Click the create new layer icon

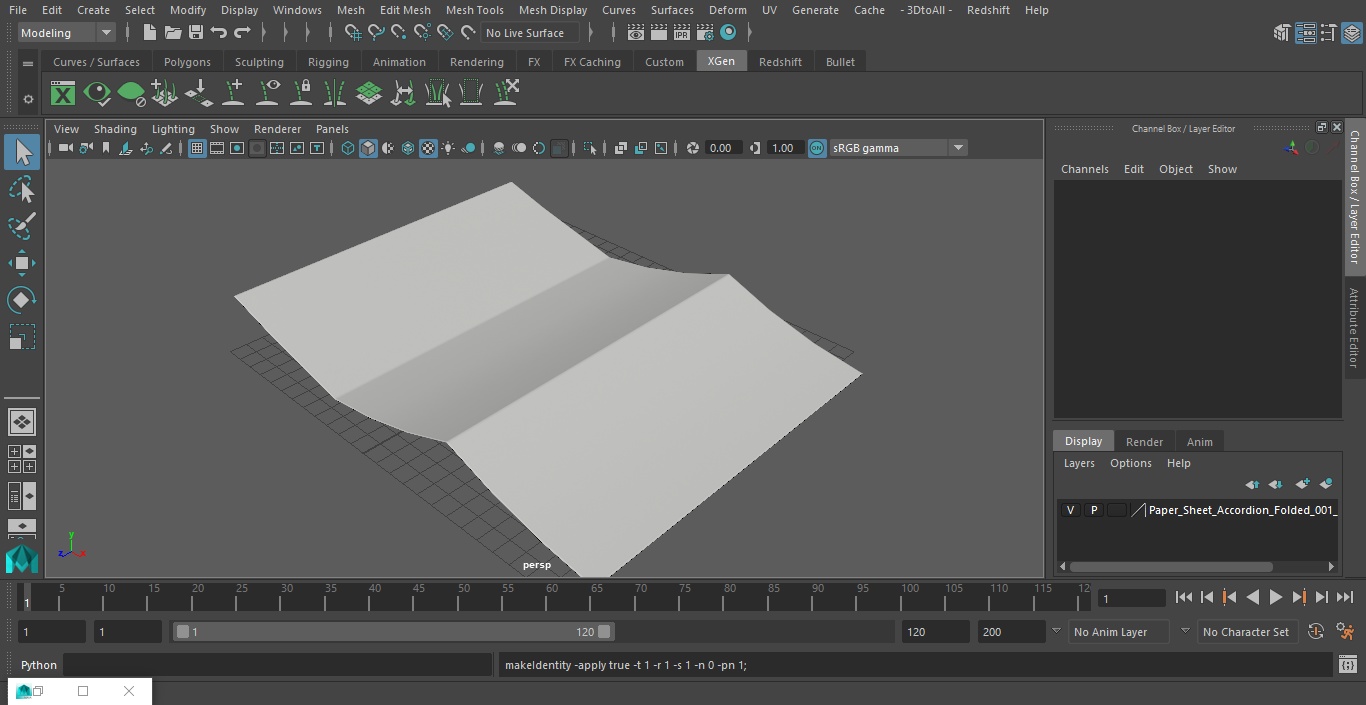click(1302, 484)
